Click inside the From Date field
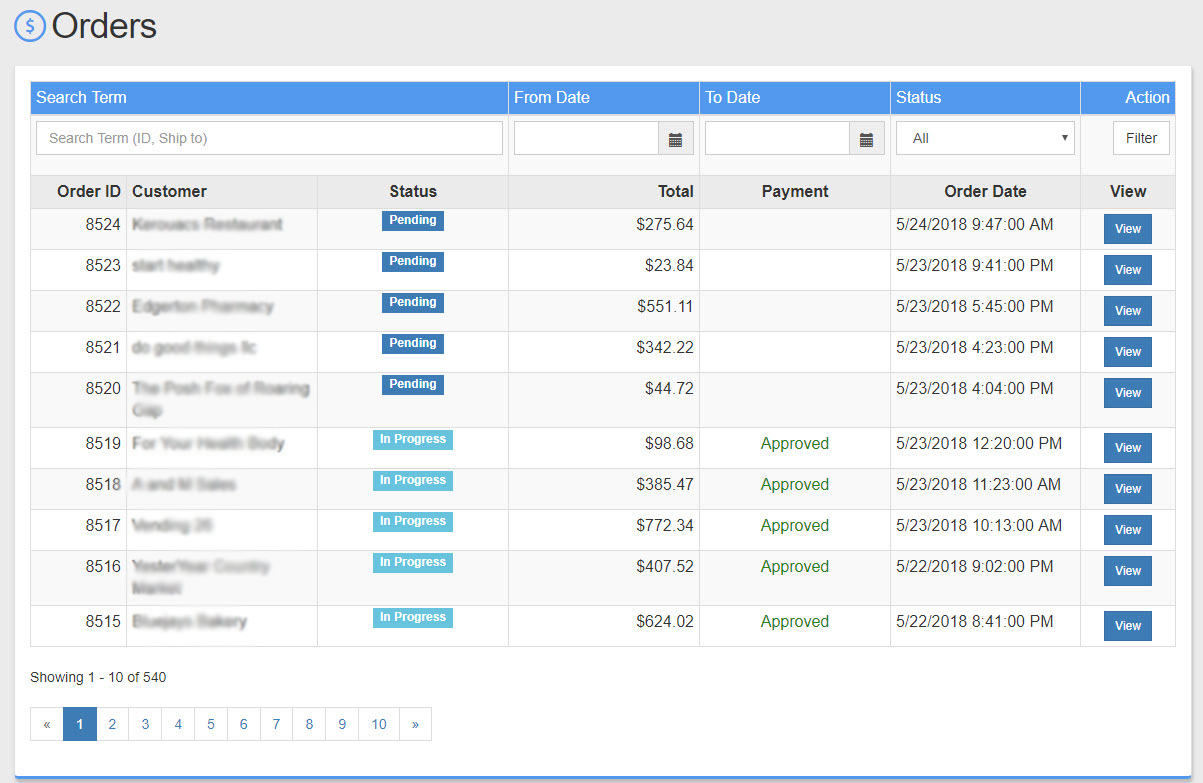1203x783 pixels. 586,139
